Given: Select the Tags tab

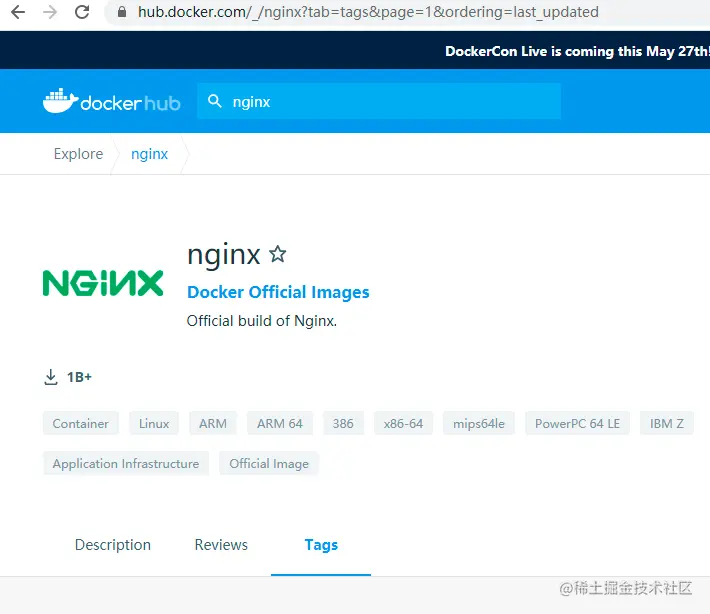Looking at the screenshot, I should click(x=321, y=545).
